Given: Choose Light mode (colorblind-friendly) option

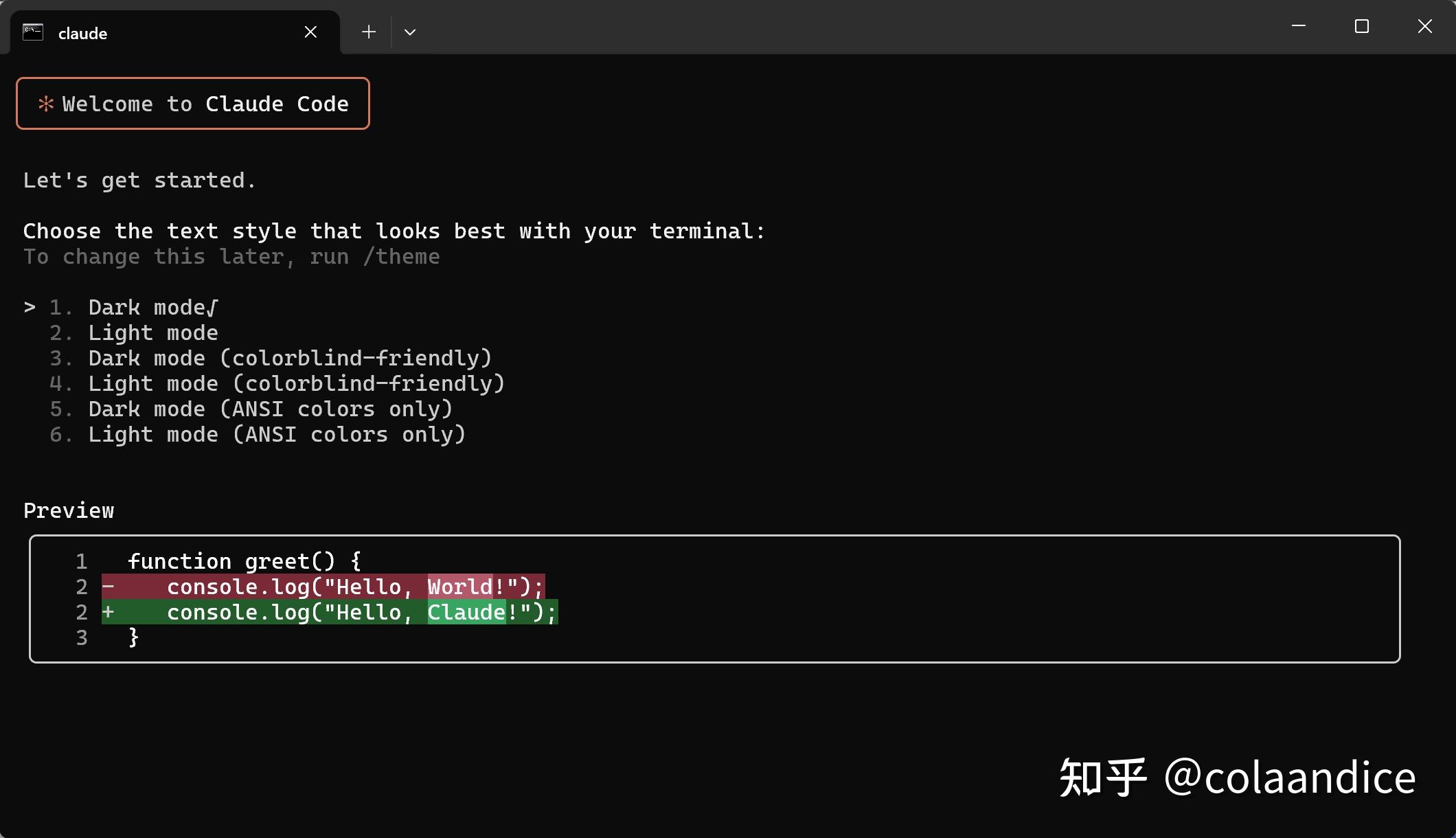Looking at the screenshot, I should pyautogui.click(x=295, y=383).
